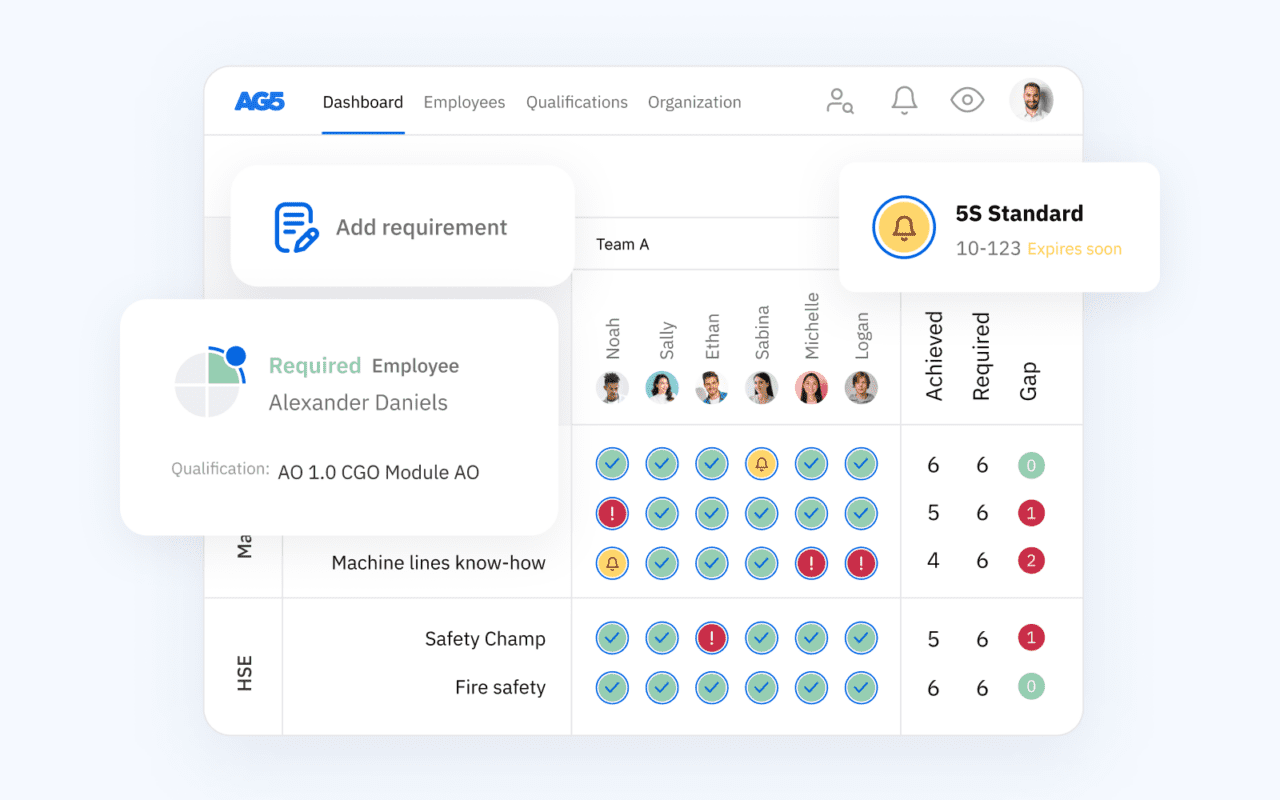The height and width of the screenshot is (800, 1280).
Task: Click the yellow bell icon for Machine lines know-how under Noah
Action: click(612, 563)
